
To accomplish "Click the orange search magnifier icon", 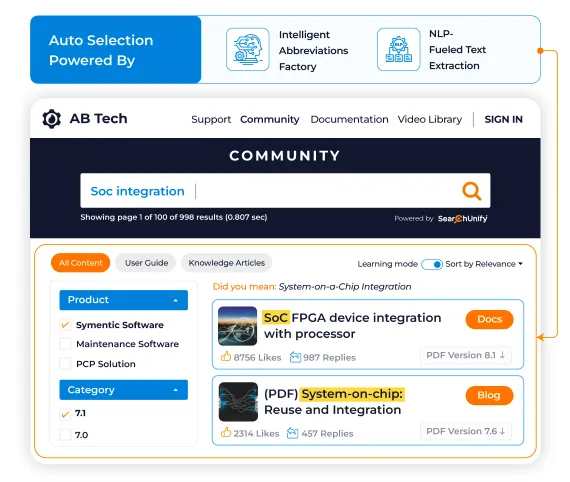I will pos(471,191).
